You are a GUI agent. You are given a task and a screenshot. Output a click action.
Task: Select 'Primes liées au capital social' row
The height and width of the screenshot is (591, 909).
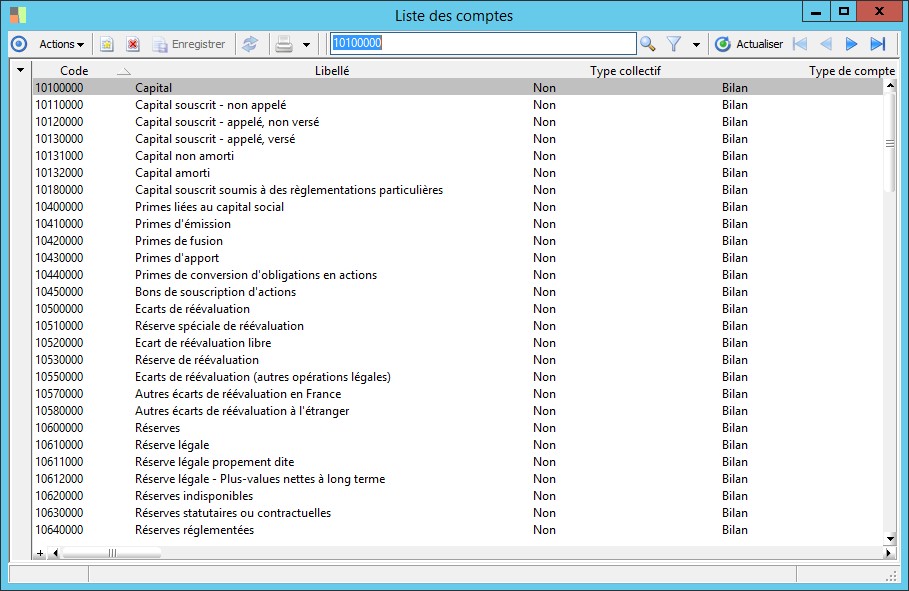click(x=457, y=207)
